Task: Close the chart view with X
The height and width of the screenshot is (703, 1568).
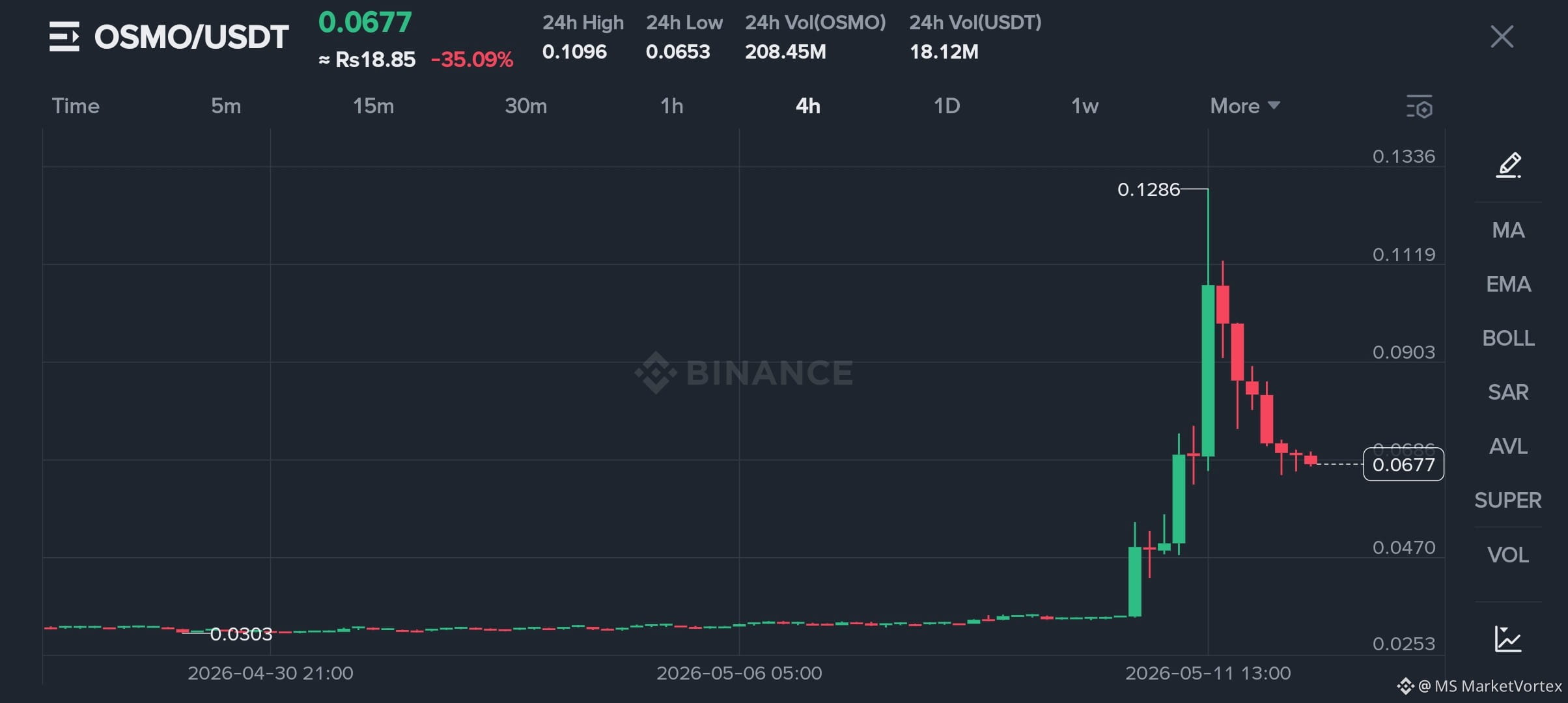Action: pyautogui.click(x=1502, y=36)
